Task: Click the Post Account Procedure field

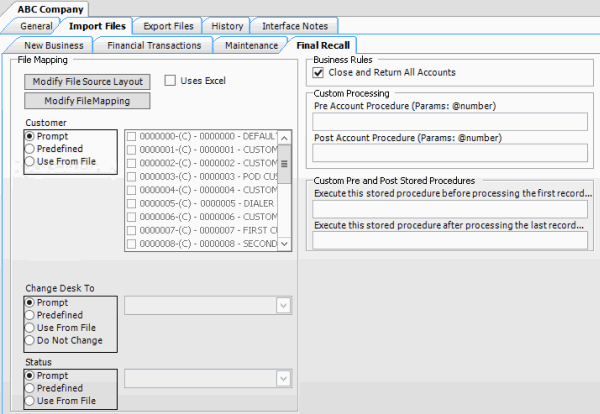Action: pyautogui.click(x=450, y=153)
